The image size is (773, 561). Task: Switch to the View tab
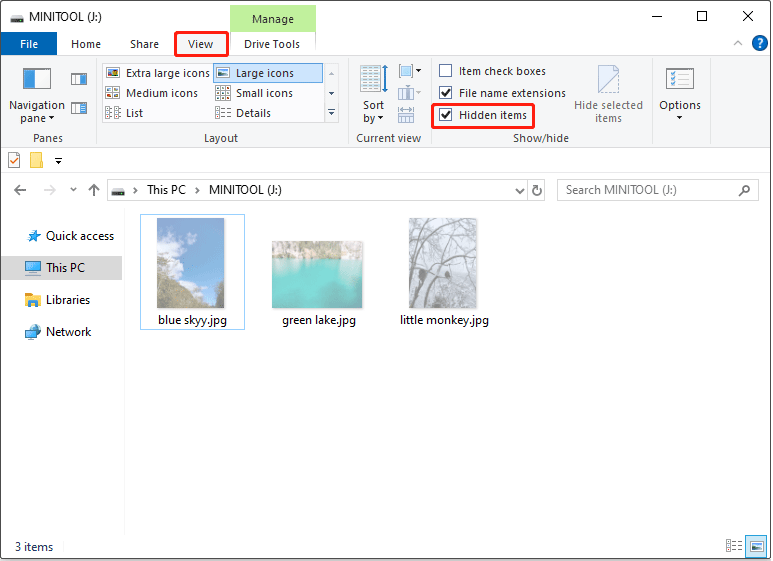[x=201, y=44]
